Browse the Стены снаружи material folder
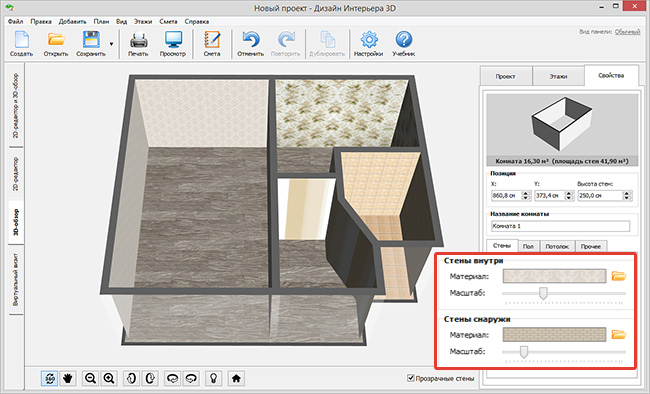Screen dimensions: 650x394 (x=618, y=334)
